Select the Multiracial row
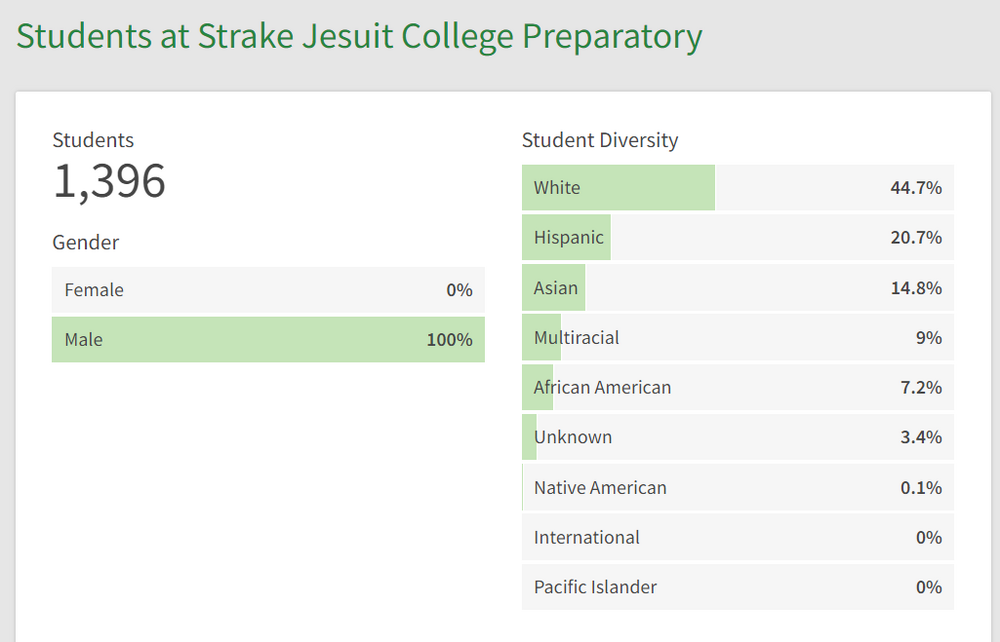 737,338
